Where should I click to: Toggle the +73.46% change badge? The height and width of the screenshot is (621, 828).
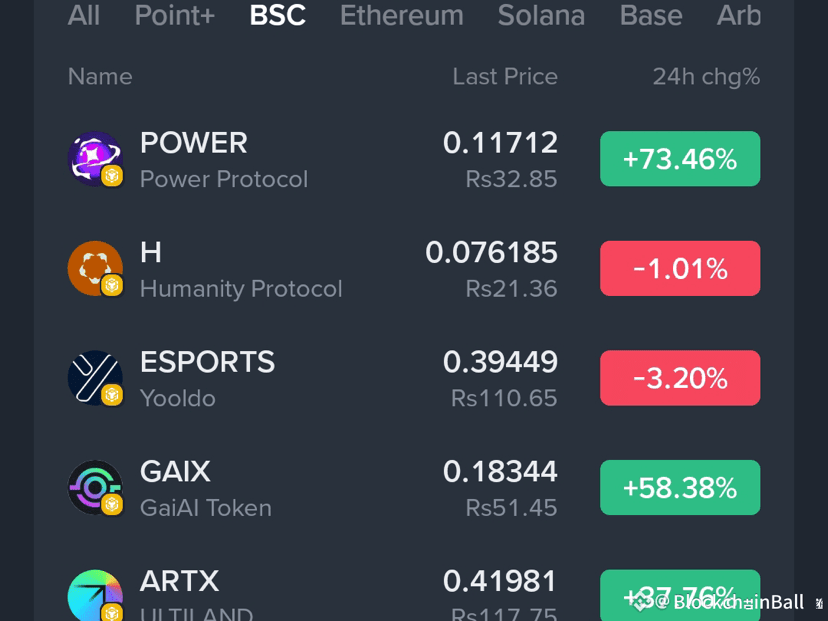pos(680,158)
